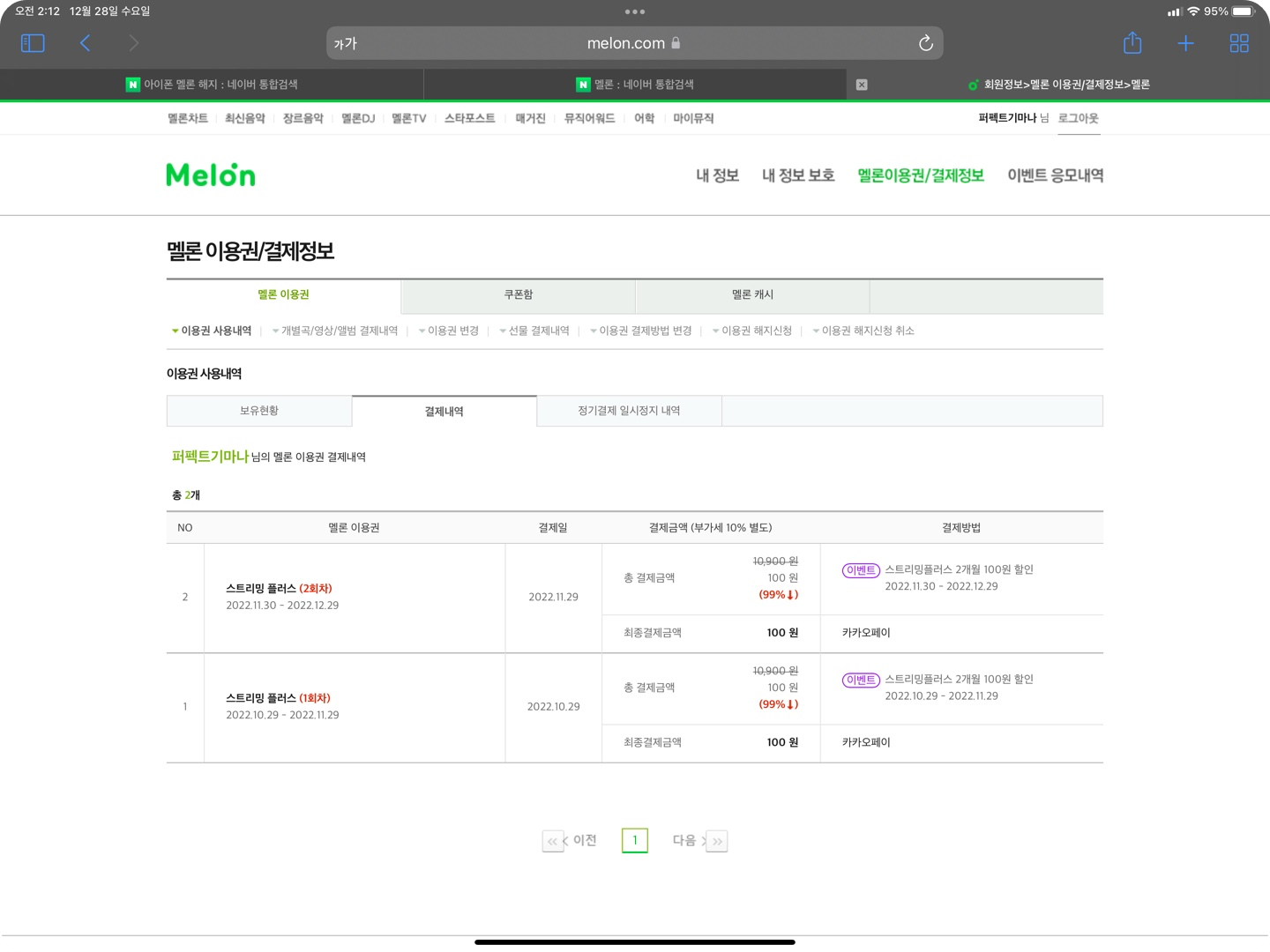Viewport: 1270px width, 952px height.
Task: Open 어학 in top navigation
Action: [644, 118]
